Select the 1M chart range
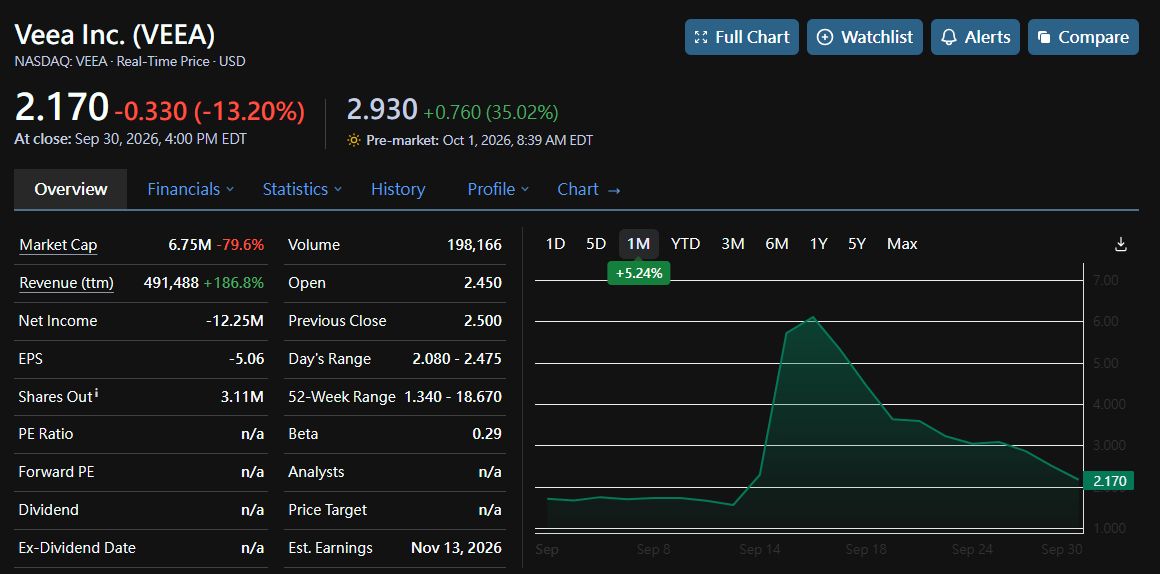Viewport: 1160px width, 574px height. click(x=638, y=243)
